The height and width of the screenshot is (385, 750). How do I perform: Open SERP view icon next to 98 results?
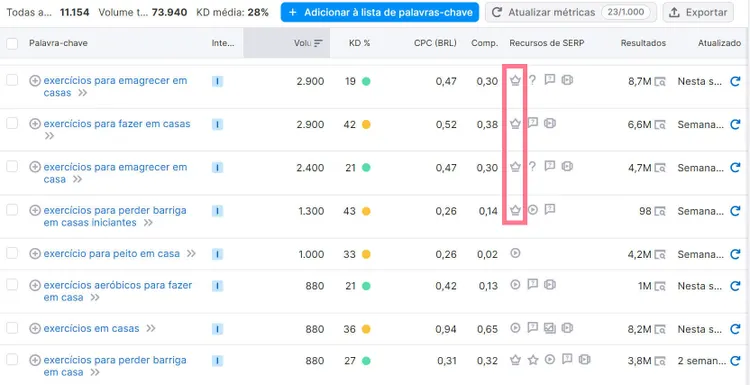click(660, 211)
